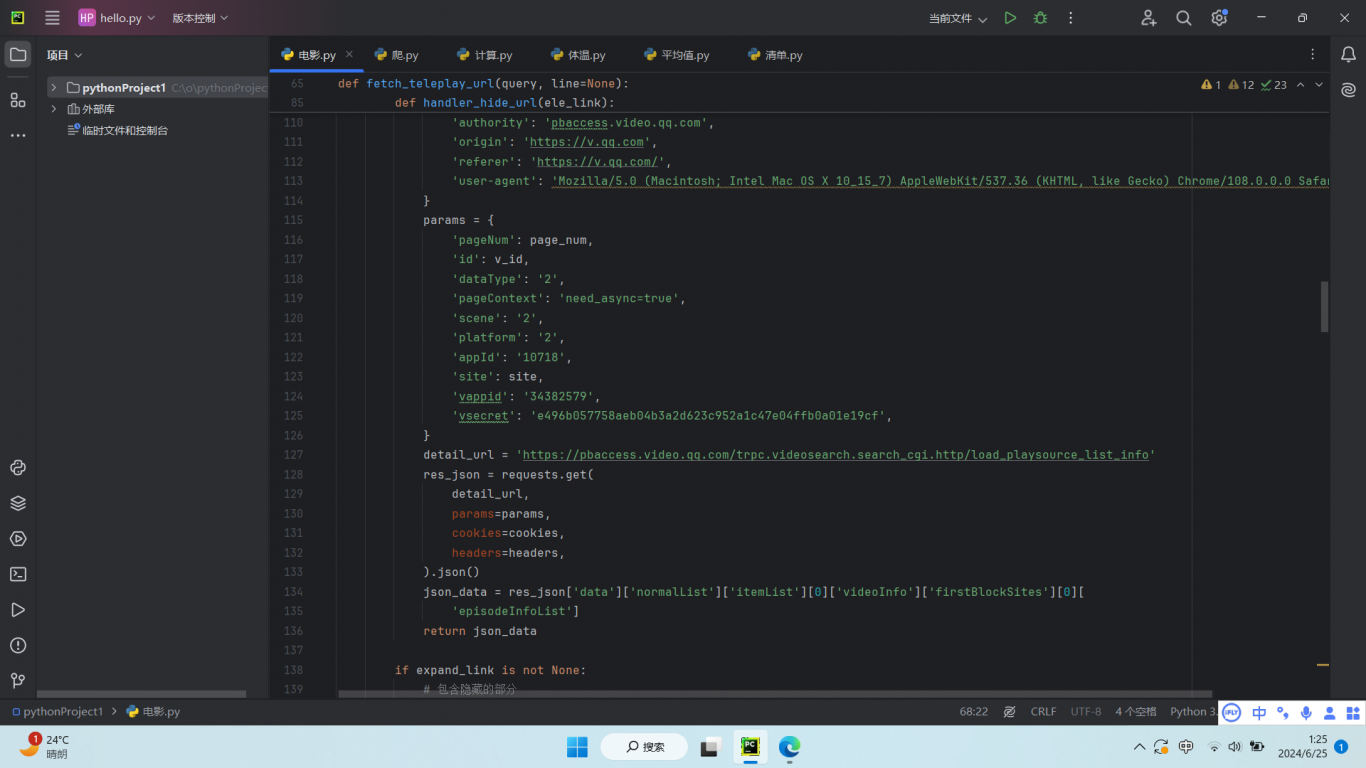Open the 版本控制 dropdown
Viewport: 1366px width, 768px height.
point(200,18)
